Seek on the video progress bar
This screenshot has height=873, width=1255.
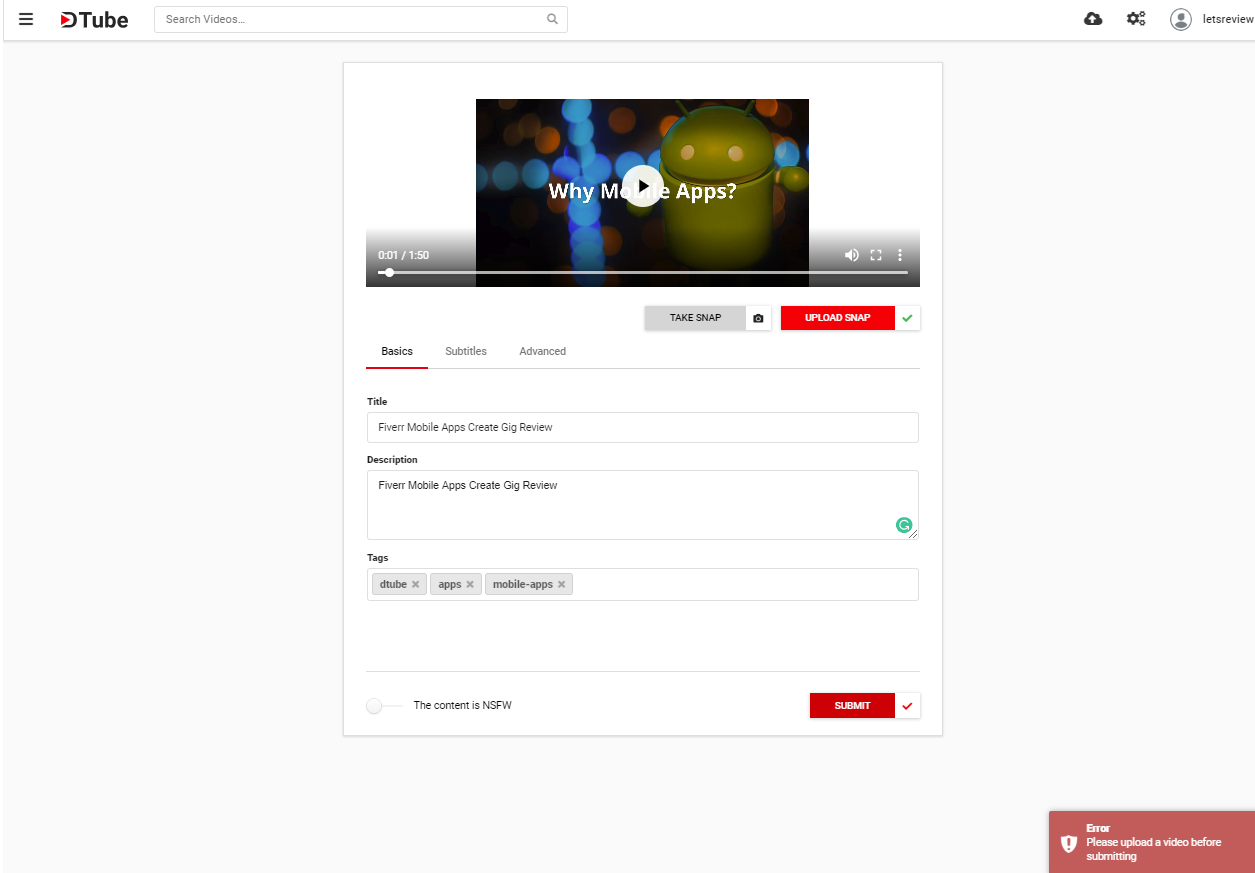coord(643,272)
